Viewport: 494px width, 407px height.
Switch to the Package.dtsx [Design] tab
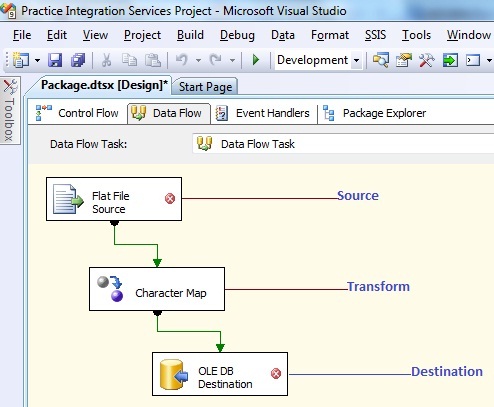click(x=104, y=85)
